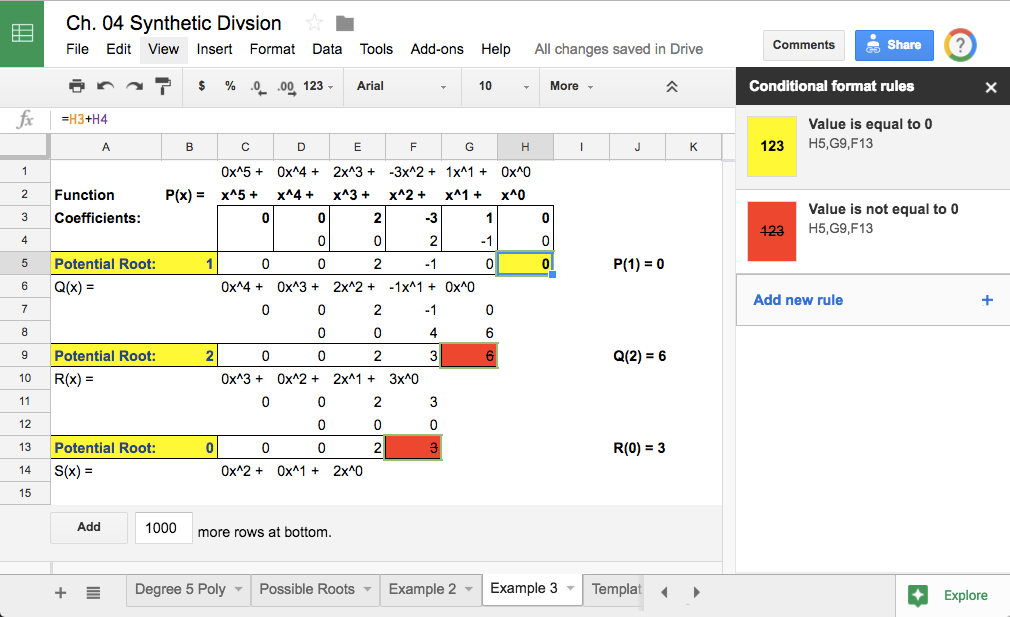Viewport: 1010px width, 617px height.
Task: Collapse the toolbar with the double chevron
Action: [671, 86]
